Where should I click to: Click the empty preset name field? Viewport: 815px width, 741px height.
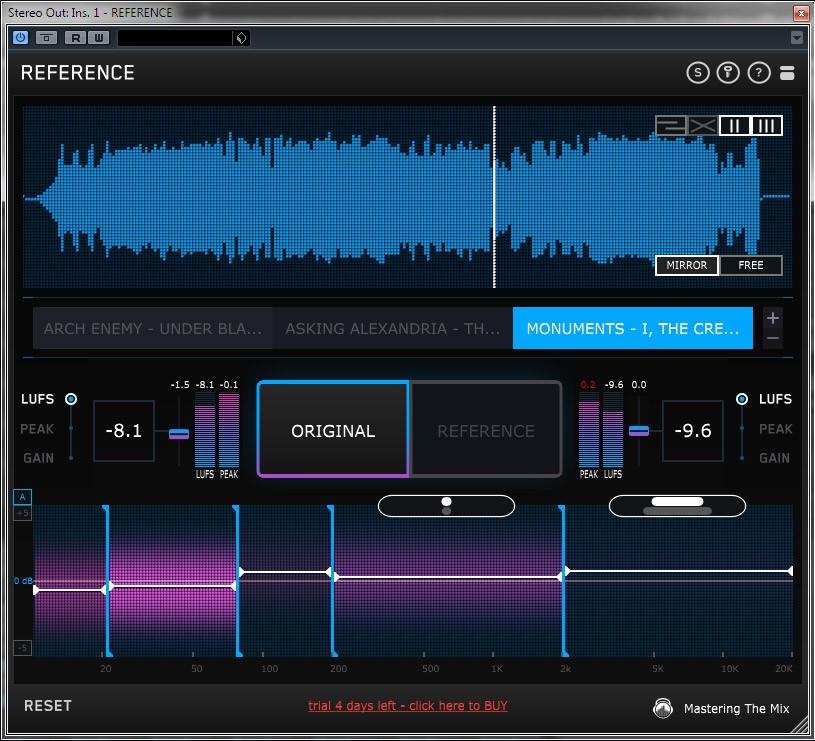(175, 38)
